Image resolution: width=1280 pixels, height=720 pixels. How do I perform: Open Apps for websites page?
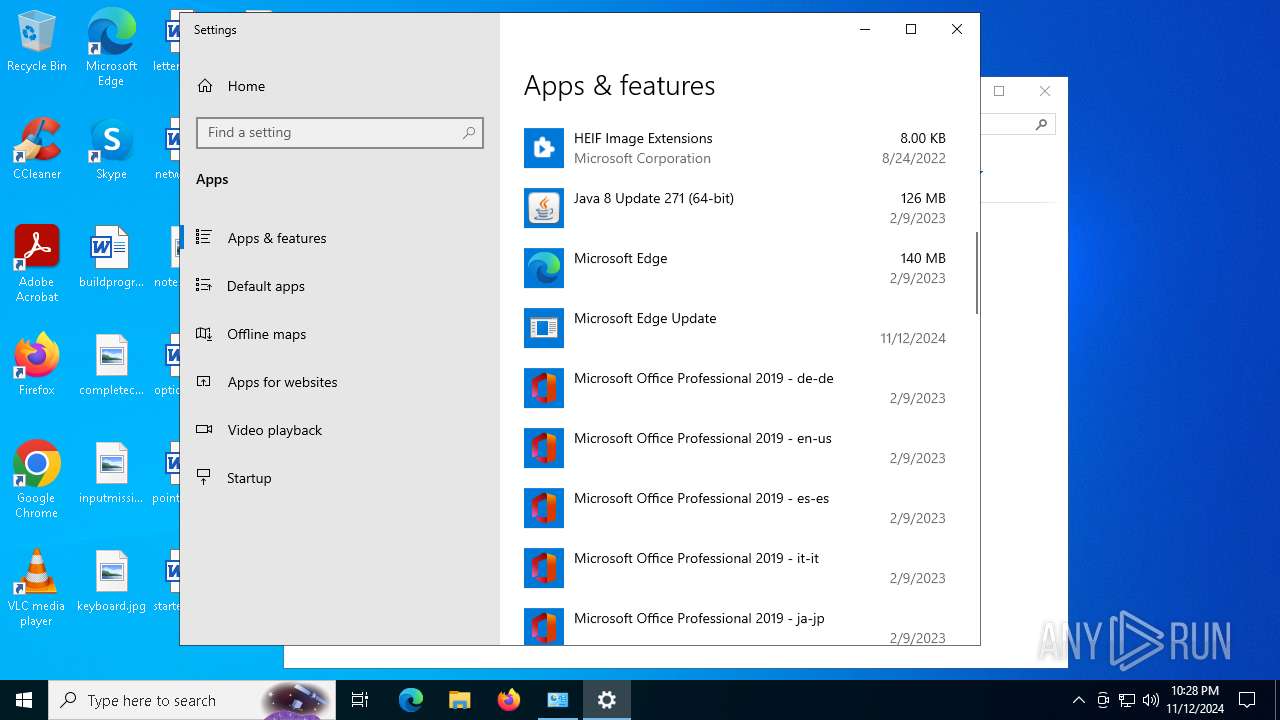pos(340,382)
